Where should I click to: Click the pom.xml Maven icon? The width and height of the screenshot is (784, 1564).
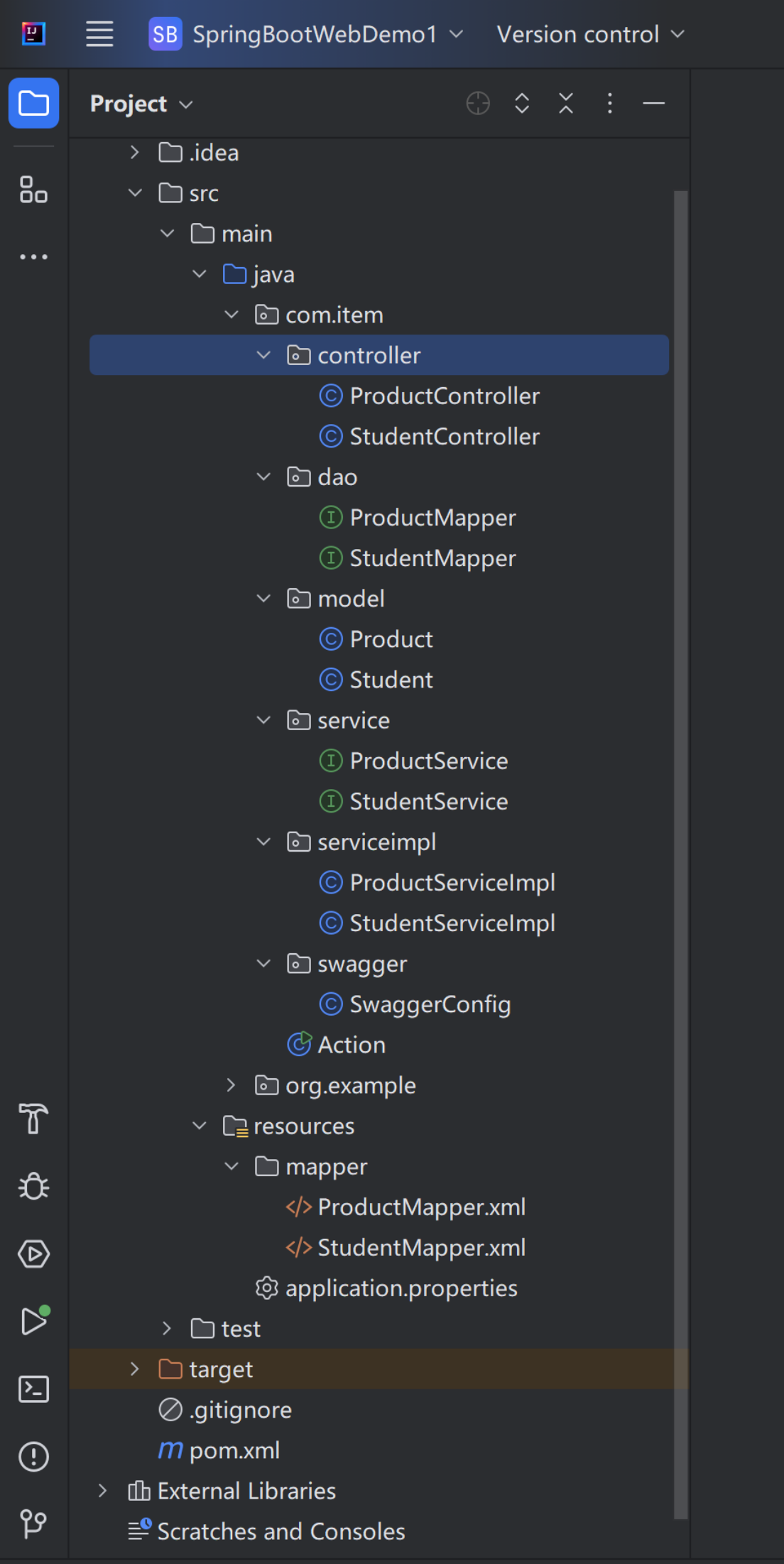click(x=170, y=1450)
